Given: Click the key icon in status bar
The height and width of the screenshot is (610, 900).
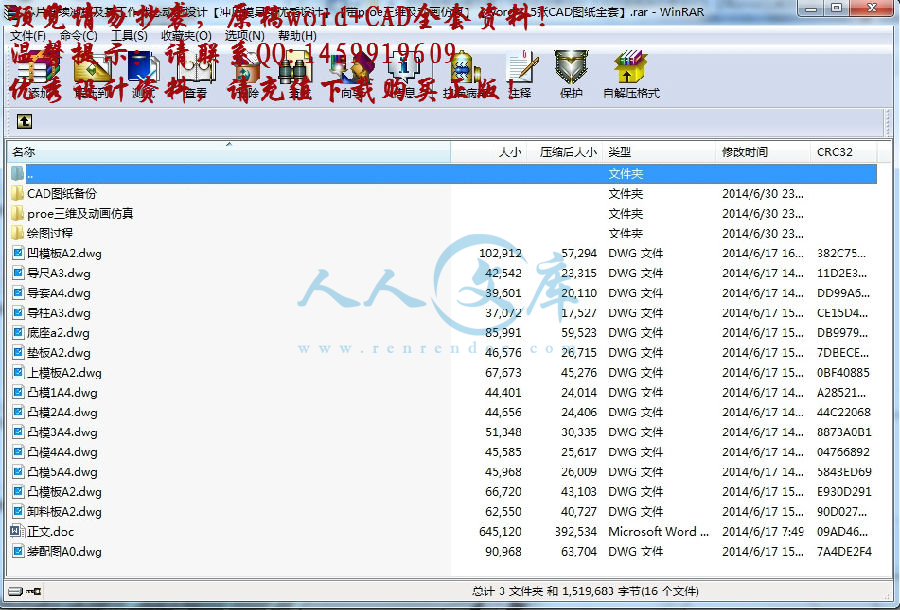Looking at the screenshot, I should click(x=33, y=591).
